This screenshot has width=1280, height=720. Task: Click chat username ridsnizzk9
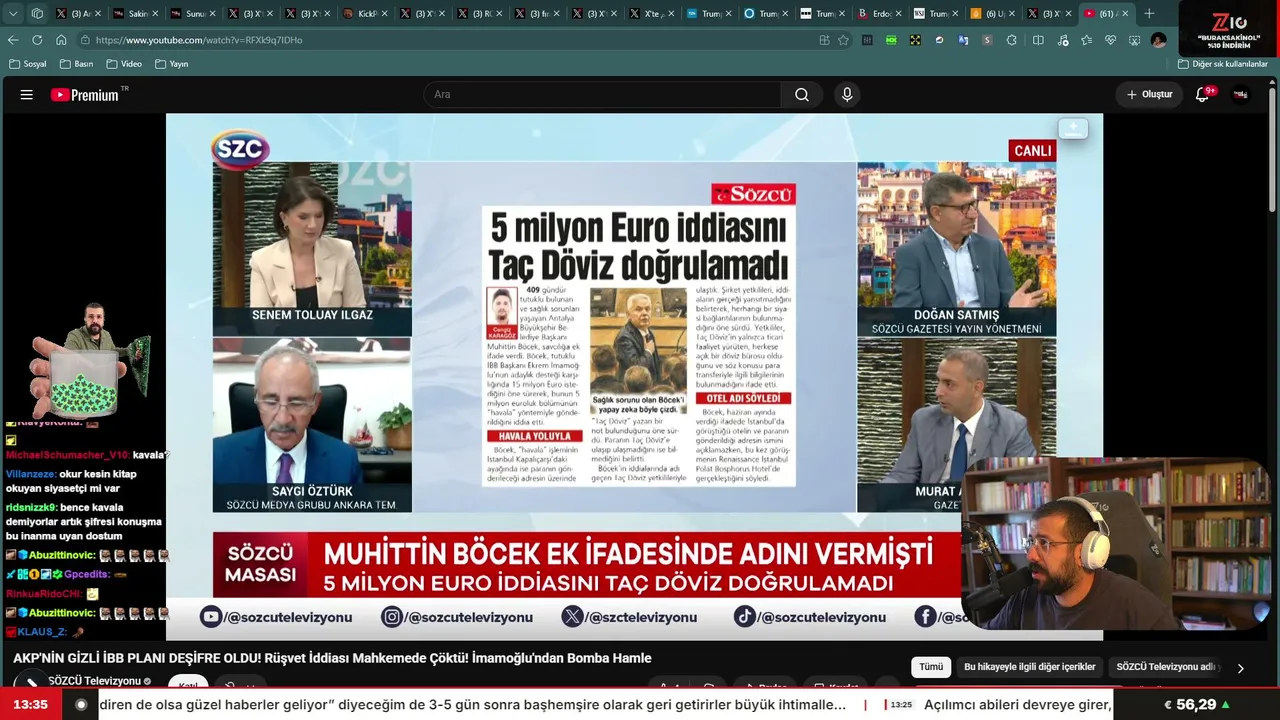[x=29, y=508]
